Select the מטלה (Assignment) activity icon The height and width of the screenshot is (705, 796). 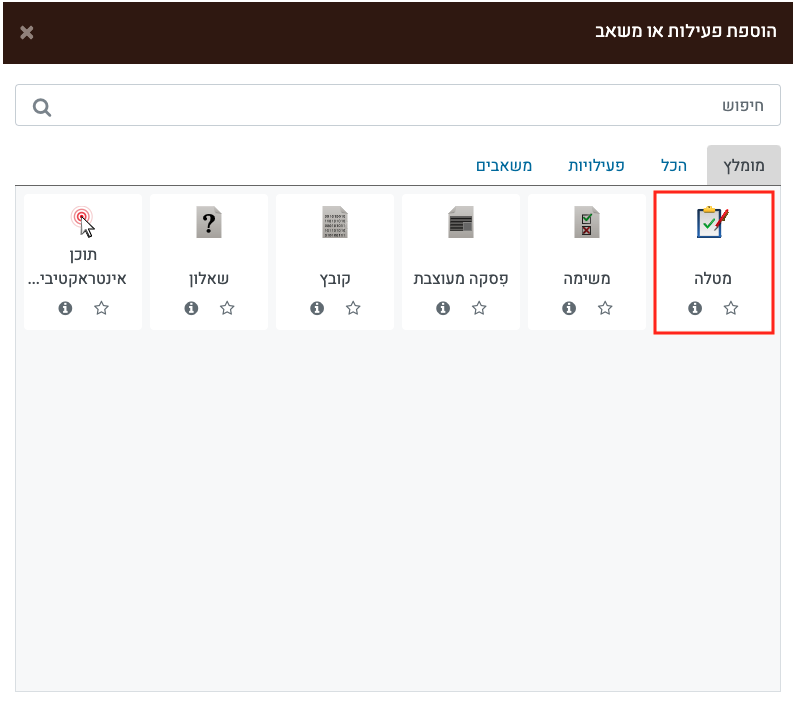tap(713, 222)
